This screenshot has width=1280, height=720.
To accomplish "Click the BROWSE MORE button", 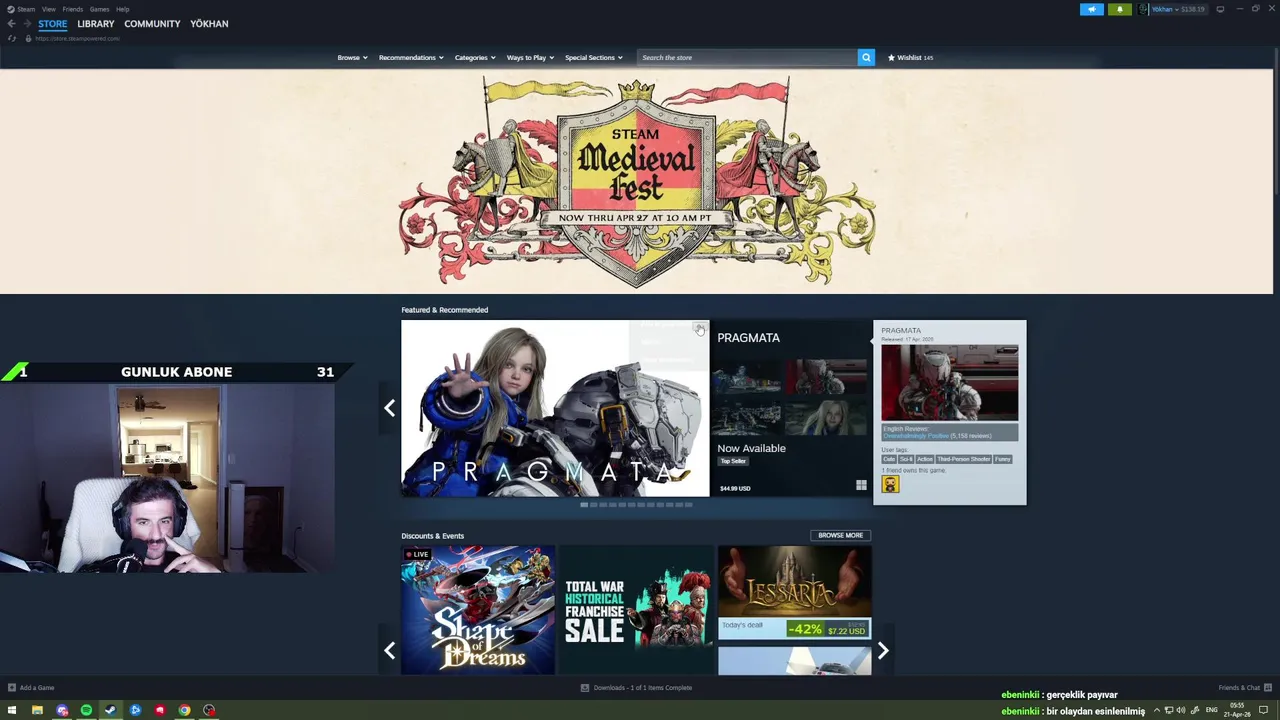I will click(x=840, y=535).
